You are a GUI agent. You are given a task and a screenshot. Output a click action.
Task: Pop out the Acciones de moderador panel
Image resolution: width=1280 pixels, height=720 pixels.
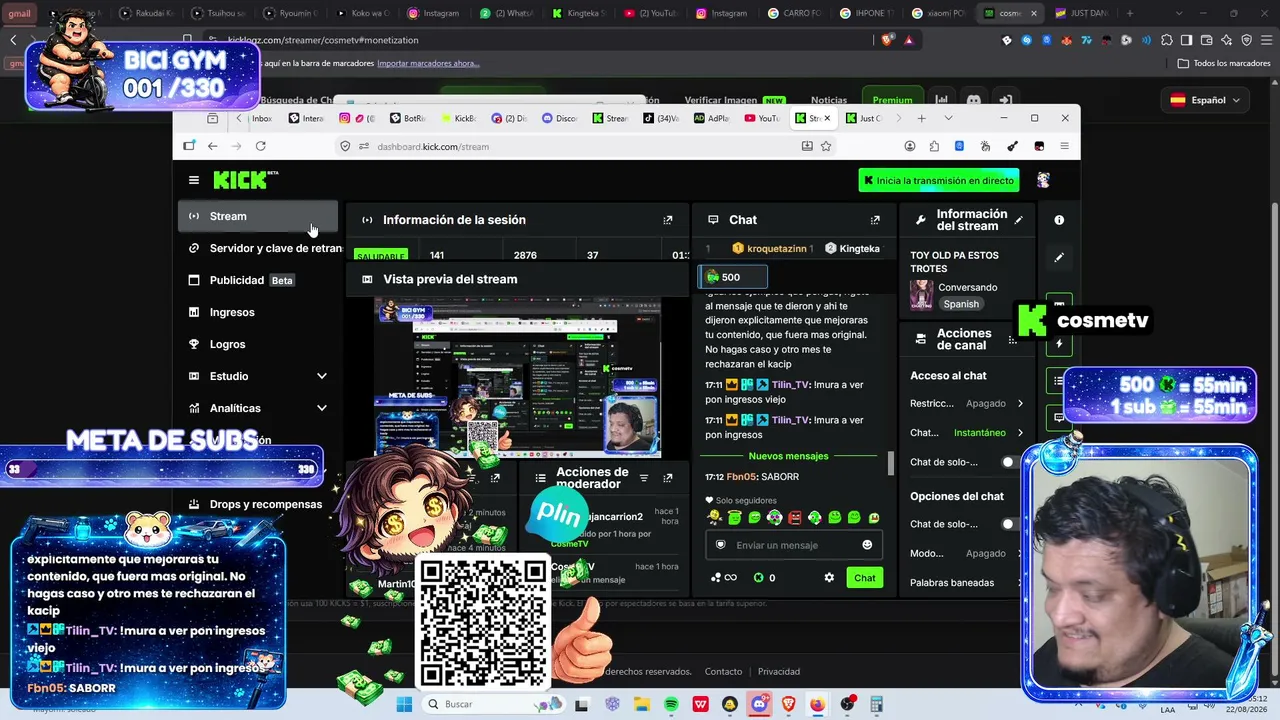point(668,478)
